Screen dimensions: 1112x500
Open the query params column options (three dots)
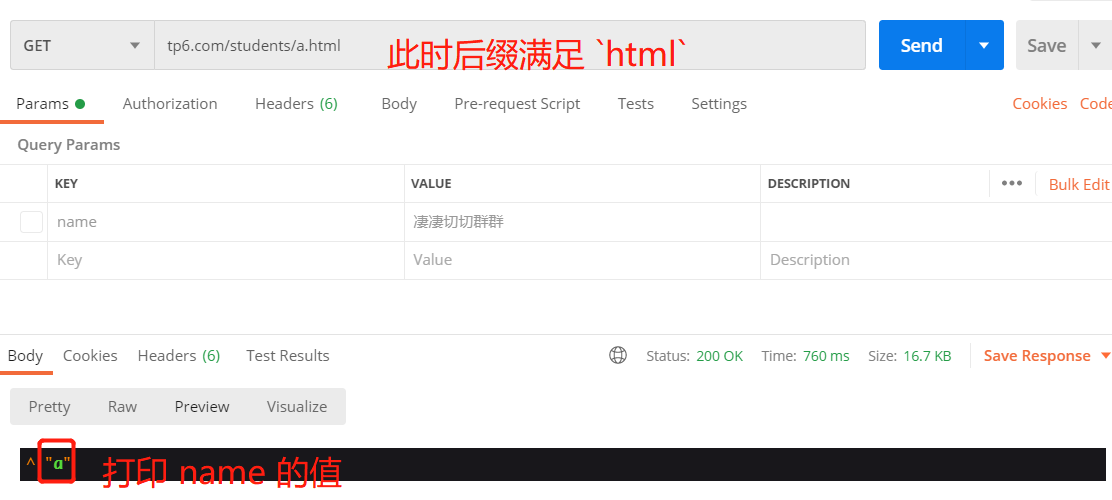(x=1012, y=183)
